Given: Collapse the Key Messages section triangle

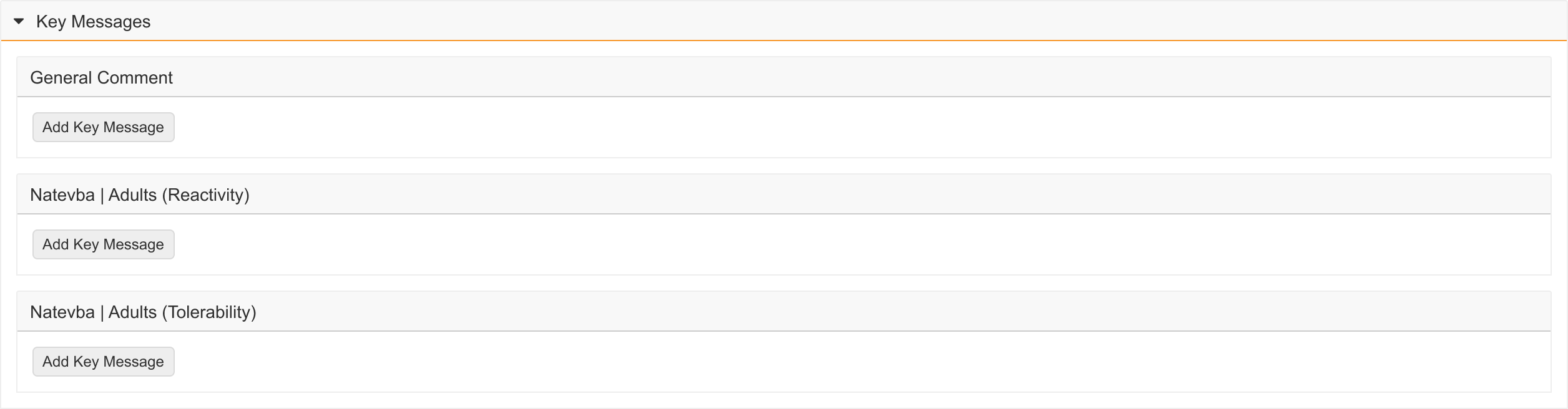Looking at the screenshot, I should pyautogui.click(x=19, y=22).
